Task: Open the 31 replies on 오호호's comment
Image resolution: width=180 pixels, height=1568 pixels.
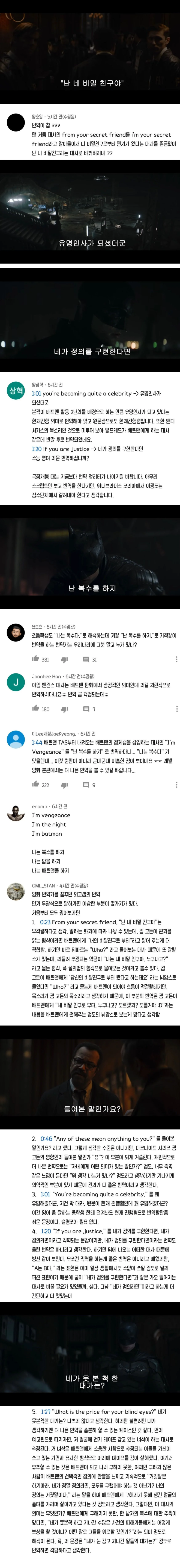Action: tap(90, 659)
